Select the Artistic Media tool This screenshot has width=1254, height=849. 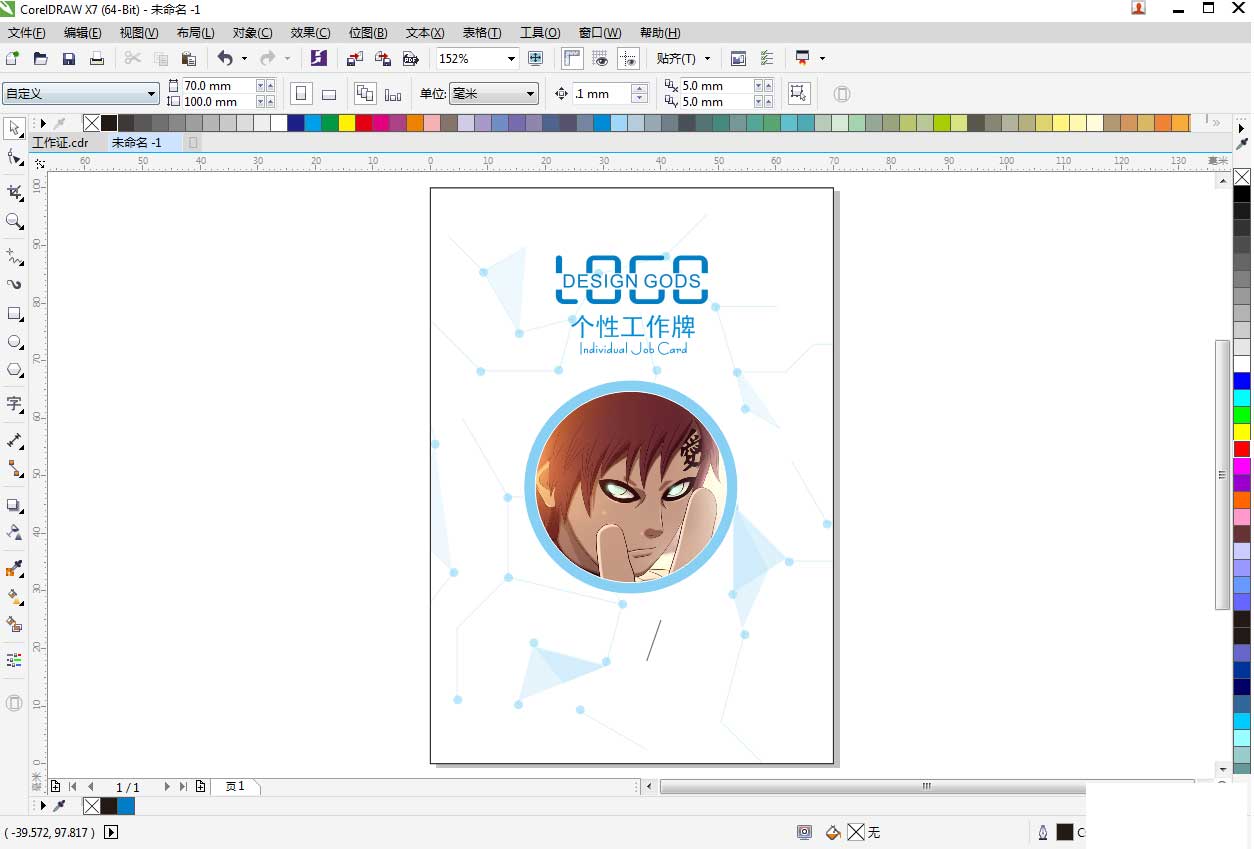pos(14,284)
